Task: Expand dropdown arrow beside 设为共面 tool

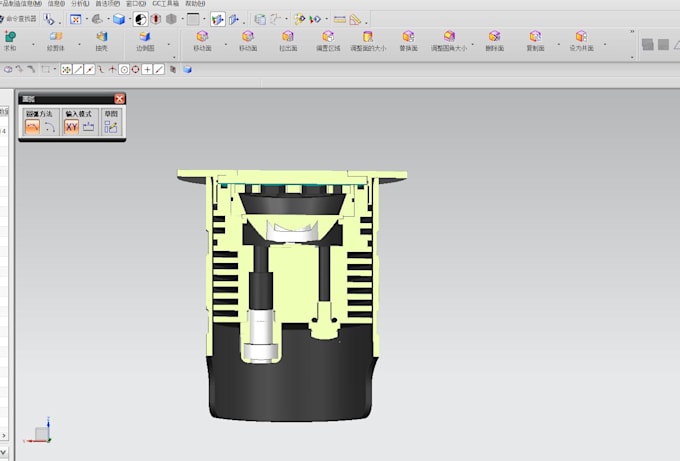Action: click(605, 44)
